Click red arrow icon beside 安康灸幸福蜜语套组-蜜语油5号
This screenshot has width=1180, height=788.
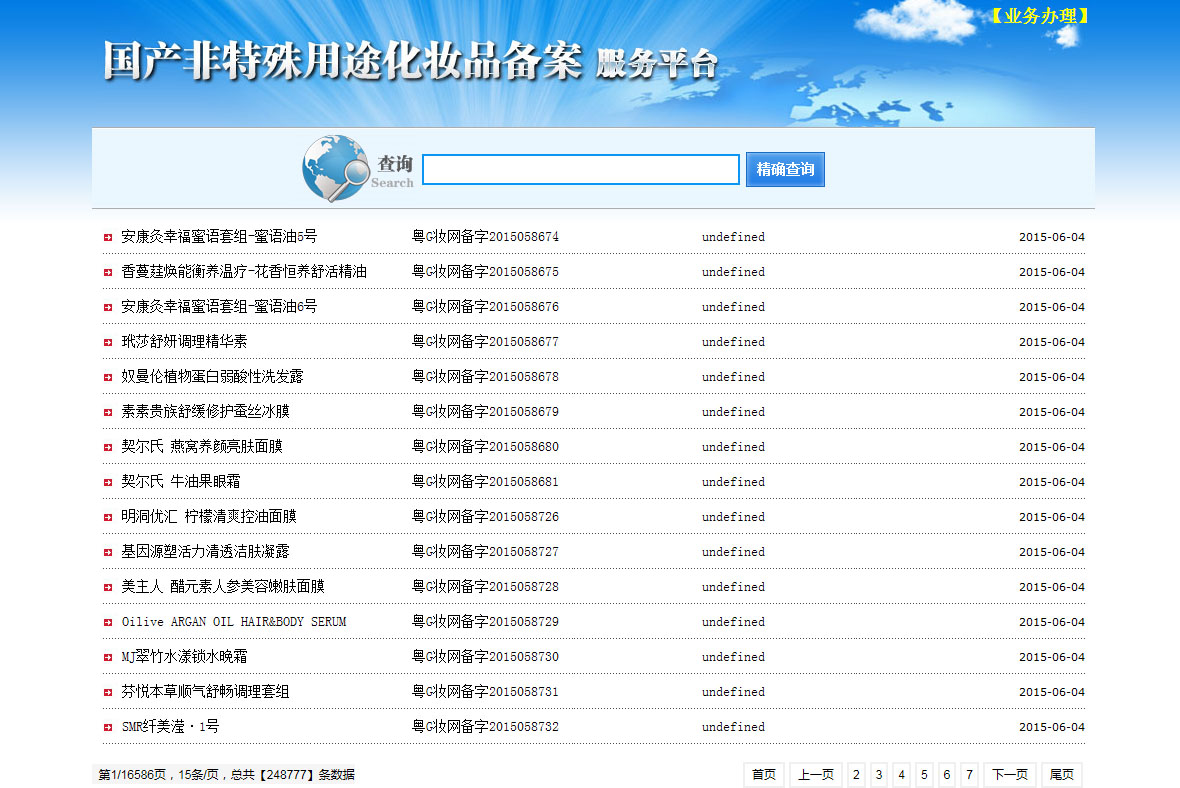(108, 237)
